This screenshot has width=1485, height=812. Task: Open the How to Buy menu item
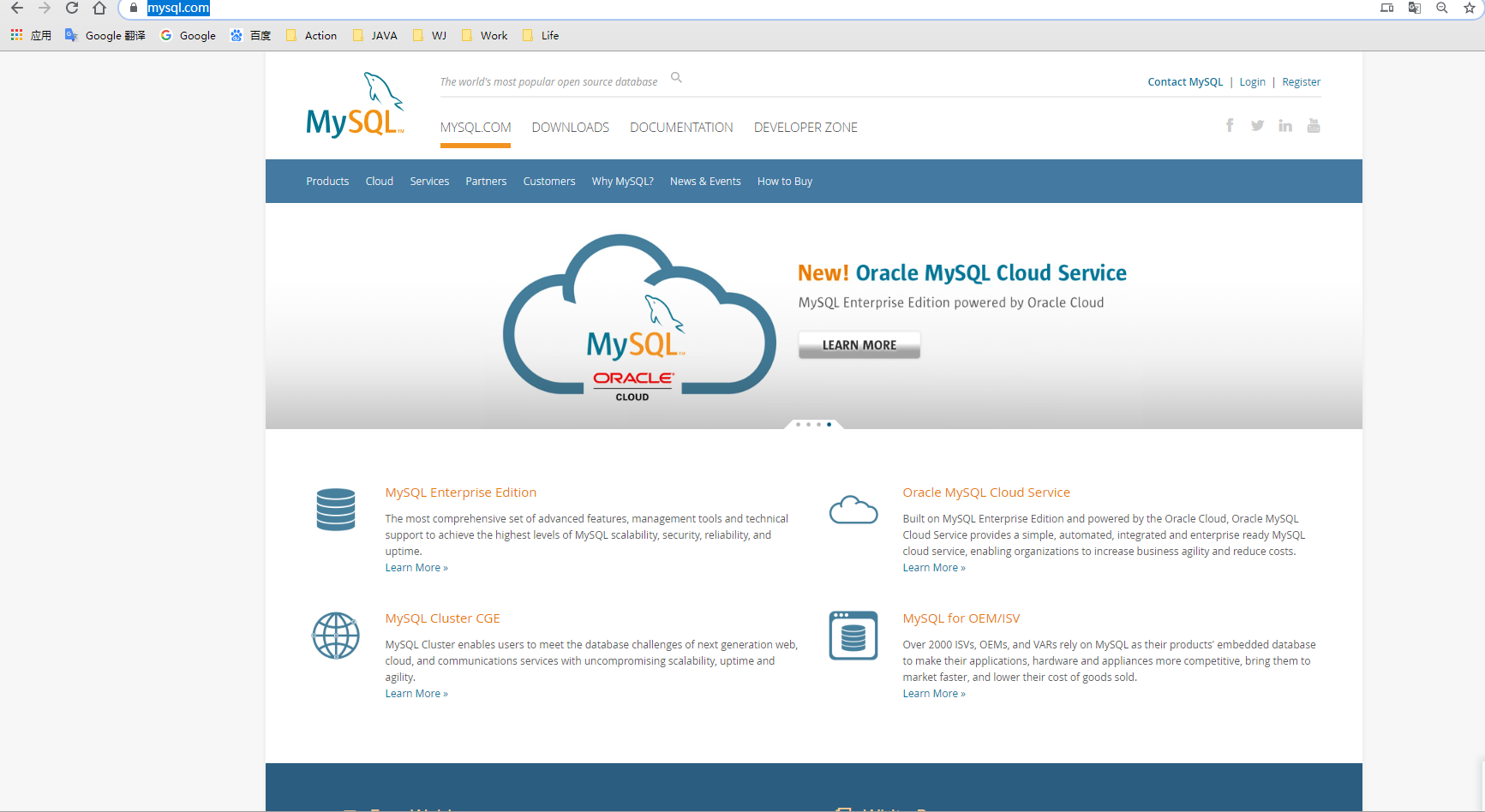785,182
